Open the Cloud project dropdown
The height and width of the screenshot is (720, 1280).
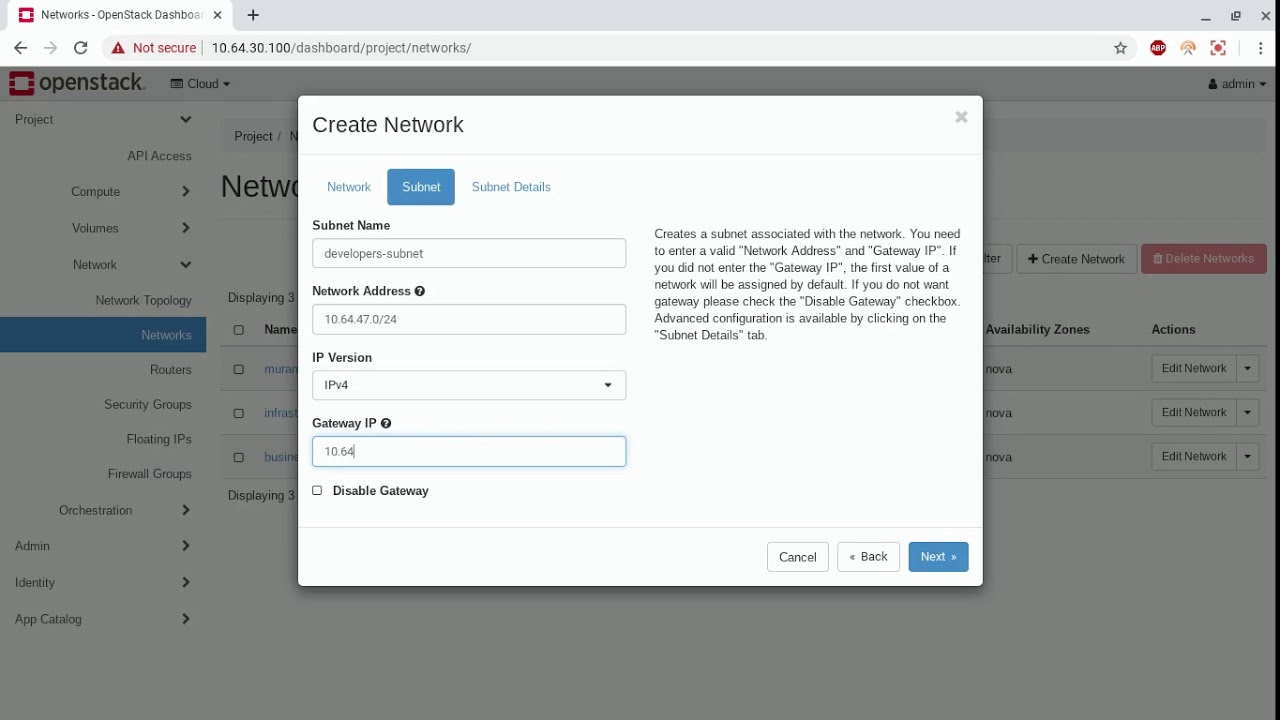tap(200, 84)
